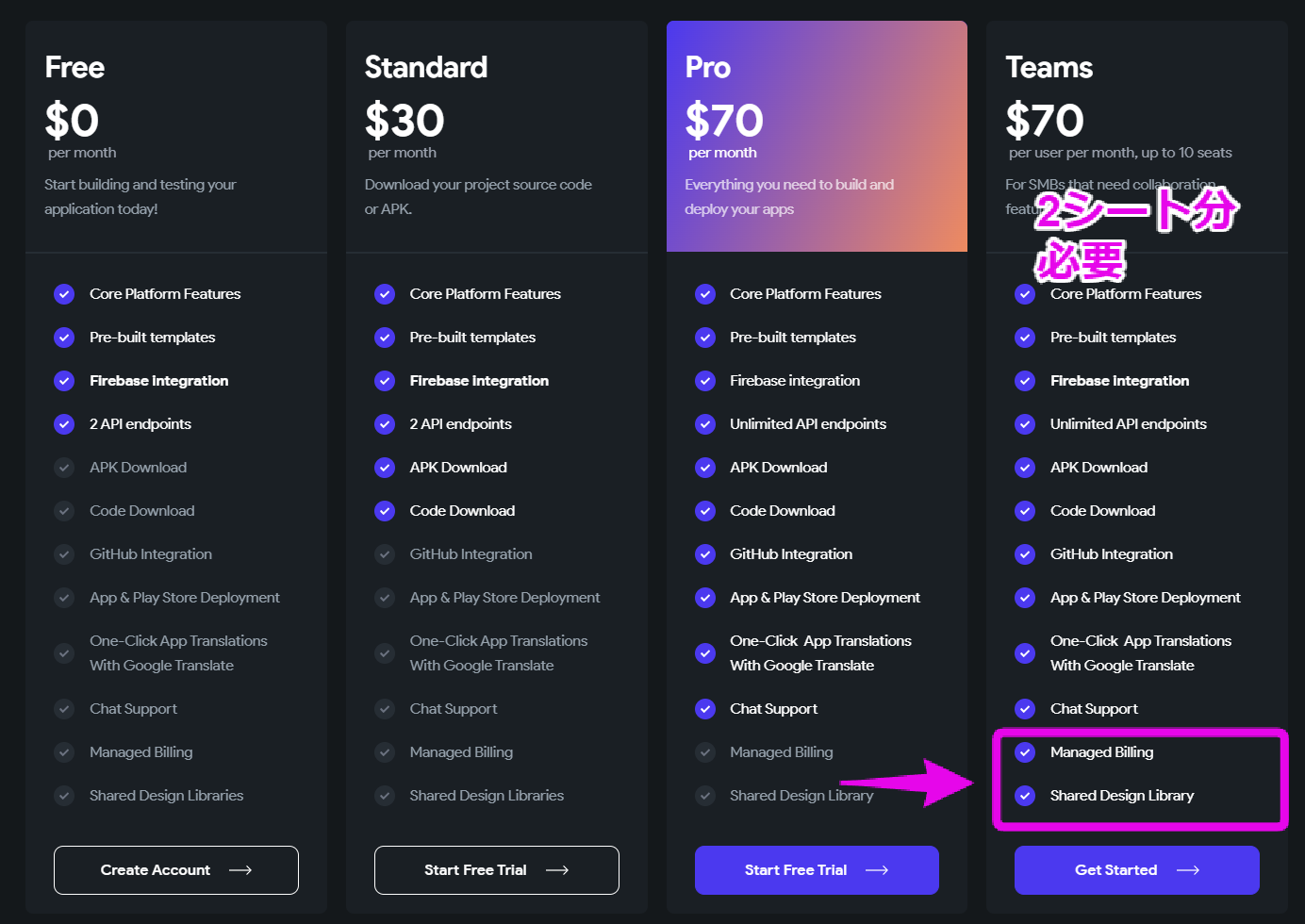Viewport: 1305px width, 924px height.
Task: Click the greyed-out Managed Billing check in Pro
Action: click(x=705, y=751)
